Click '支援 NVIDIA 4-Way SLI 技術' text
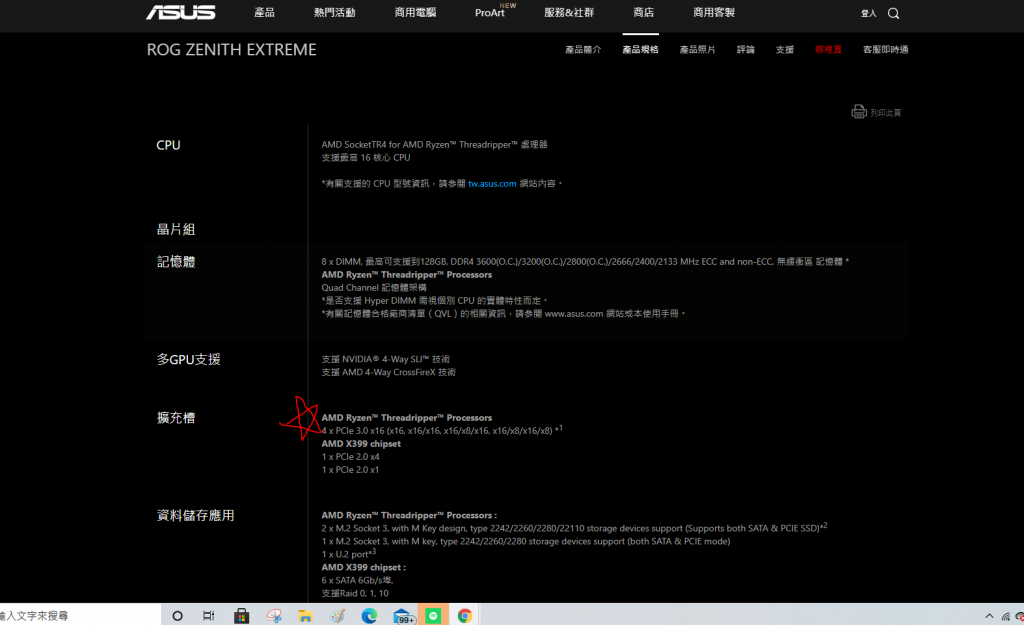 click(x=385, y=359)
